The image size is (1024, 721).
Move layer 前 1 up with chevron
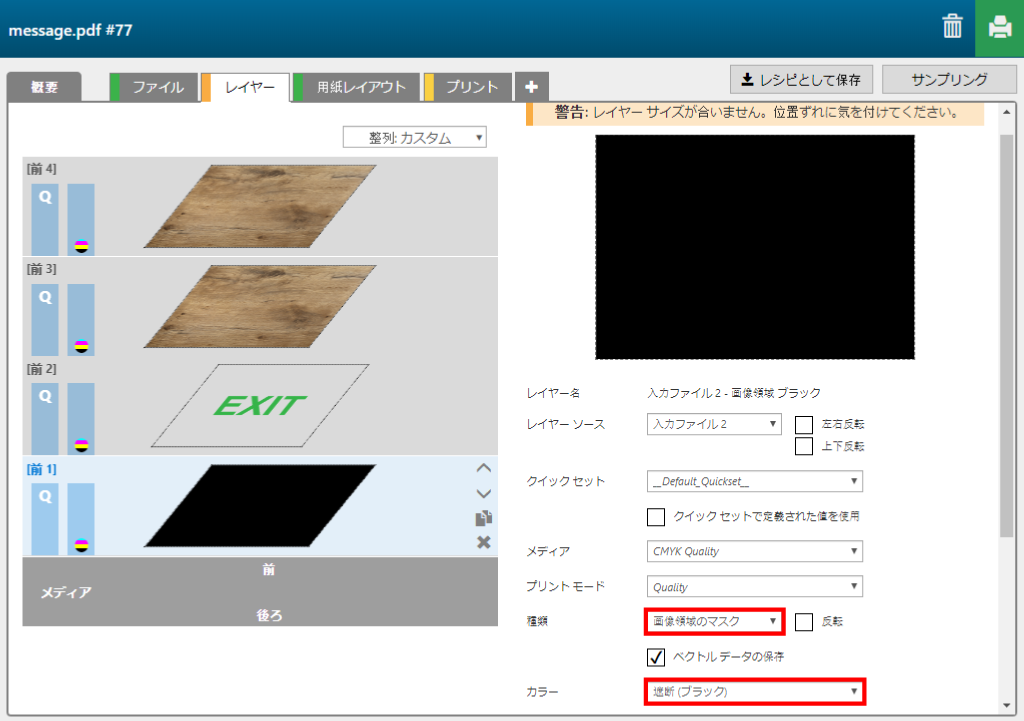483,468
